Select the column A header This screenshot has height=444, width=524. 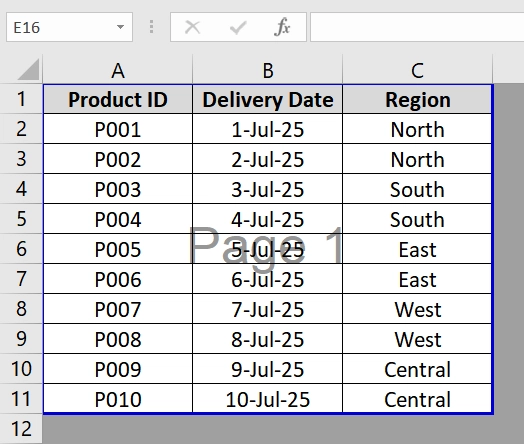coord(118,70)
